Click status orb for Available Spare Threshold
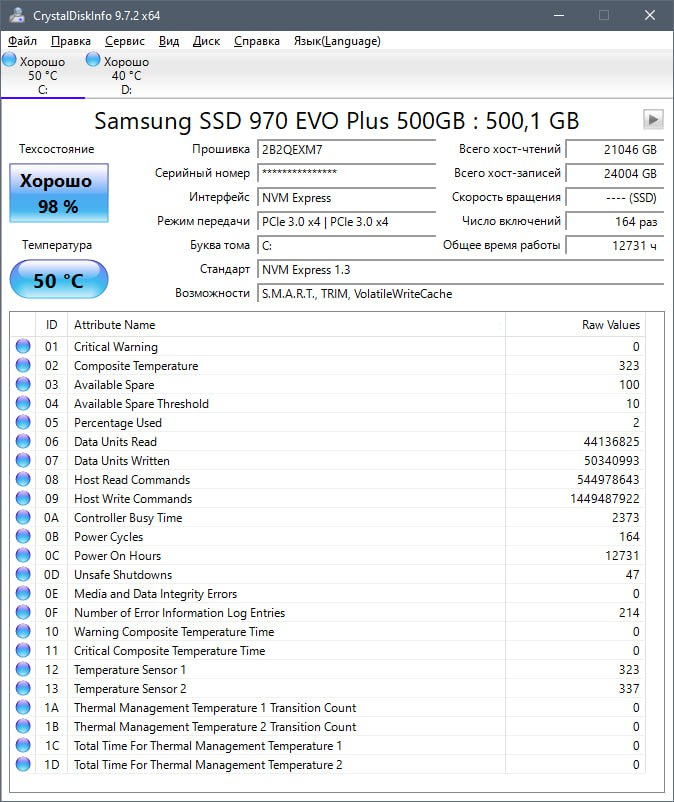This screenshot has height=802, width=674. point(23,403)
